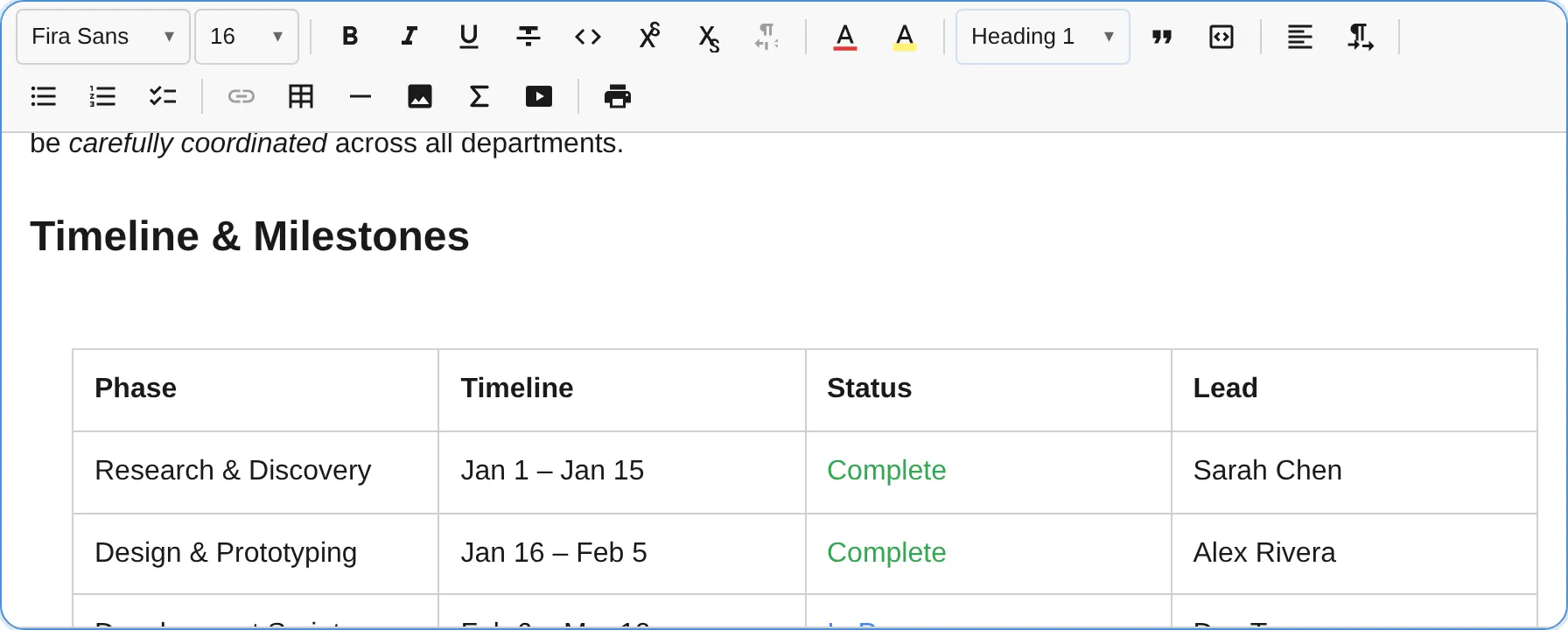
Task: Open the Fira Sans font dropdown
Action: [103, 37]
